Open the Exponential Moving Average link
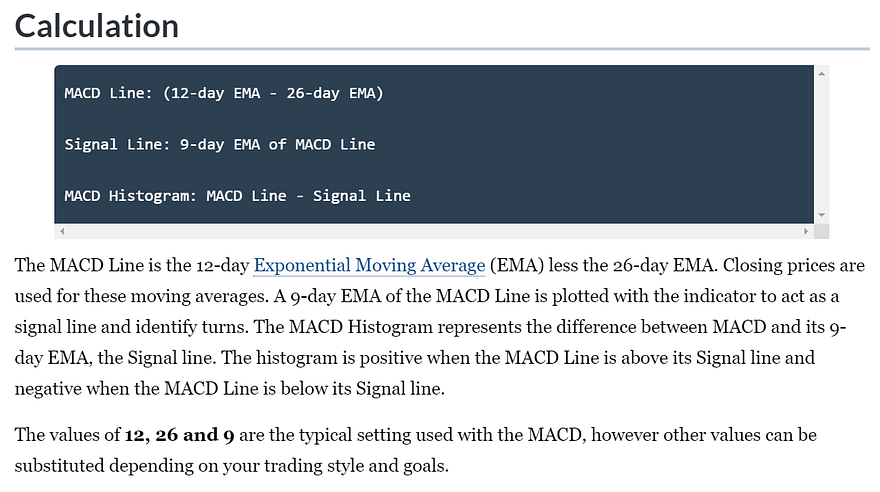 [369, 266]
